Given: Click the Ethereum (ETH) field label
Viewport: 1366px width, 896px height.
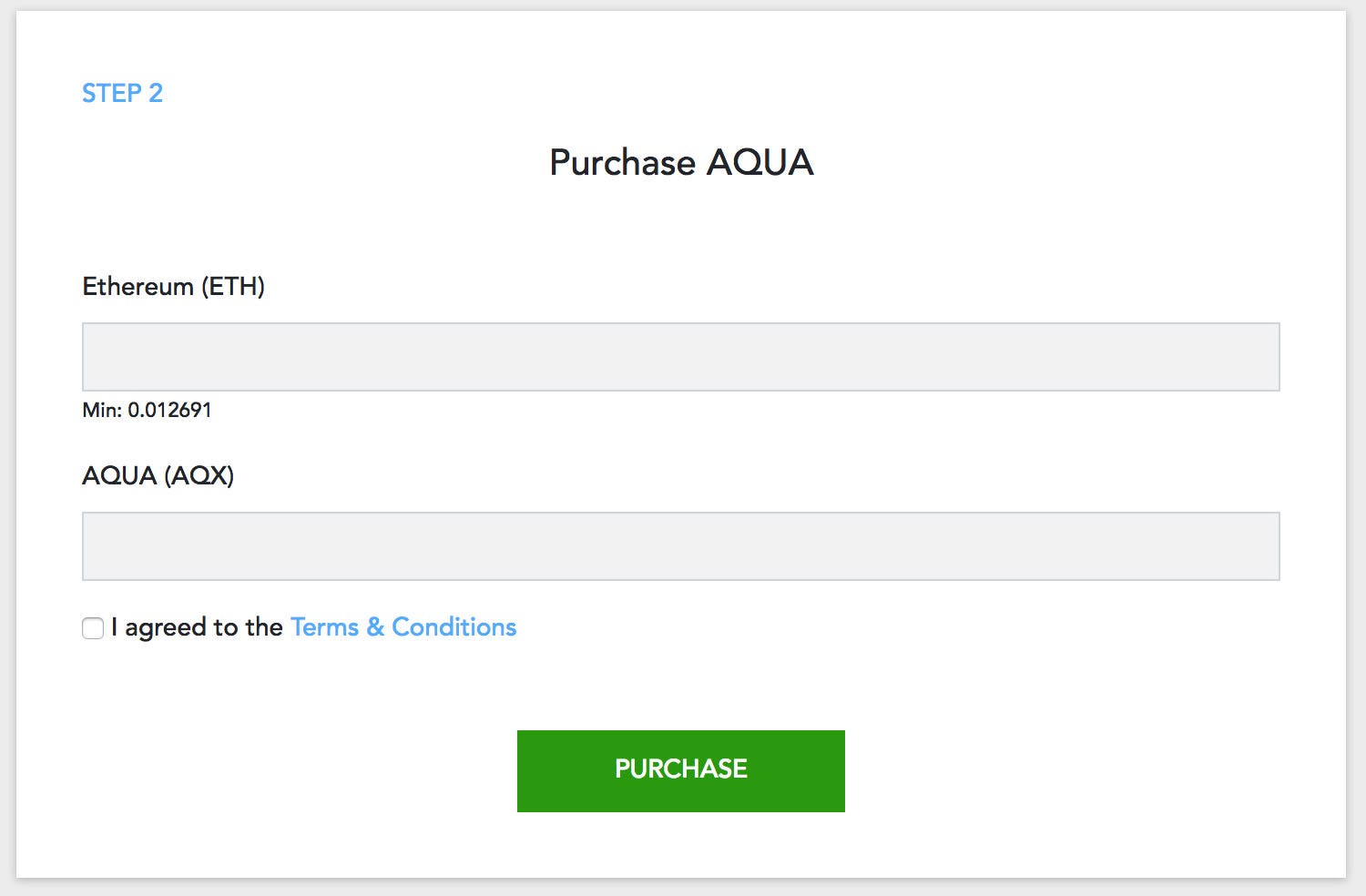Looking at the screenshot, I should click(x=173, y=287).
